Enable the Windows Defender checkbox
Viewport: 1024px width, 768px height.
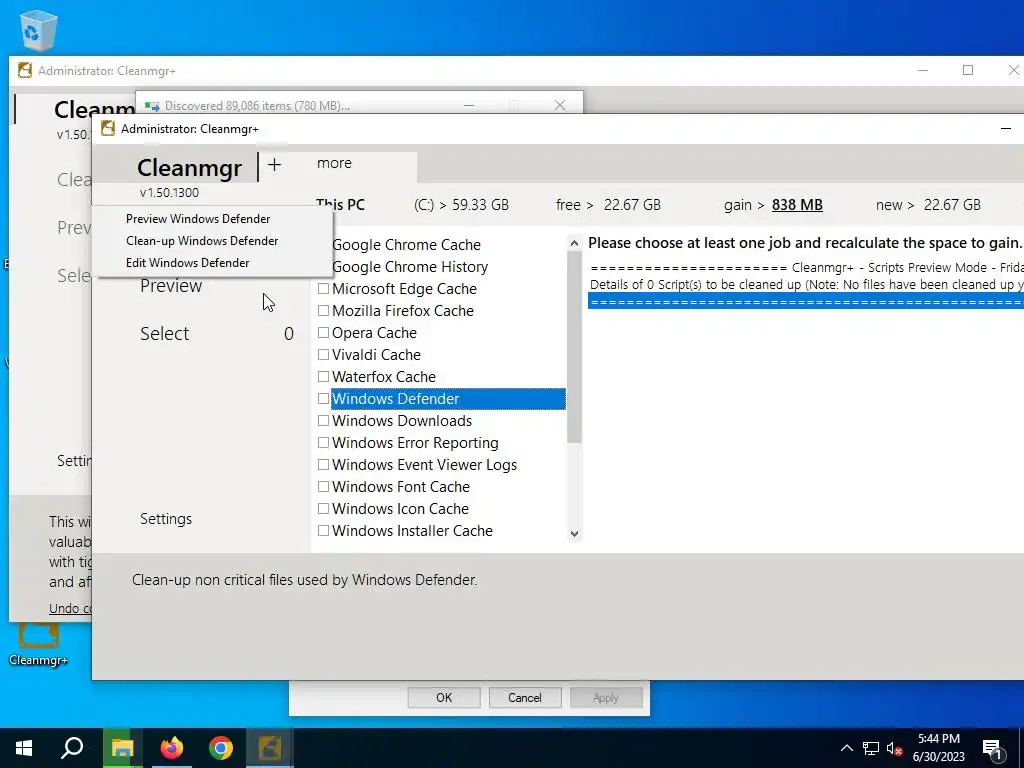click(323, 399)
